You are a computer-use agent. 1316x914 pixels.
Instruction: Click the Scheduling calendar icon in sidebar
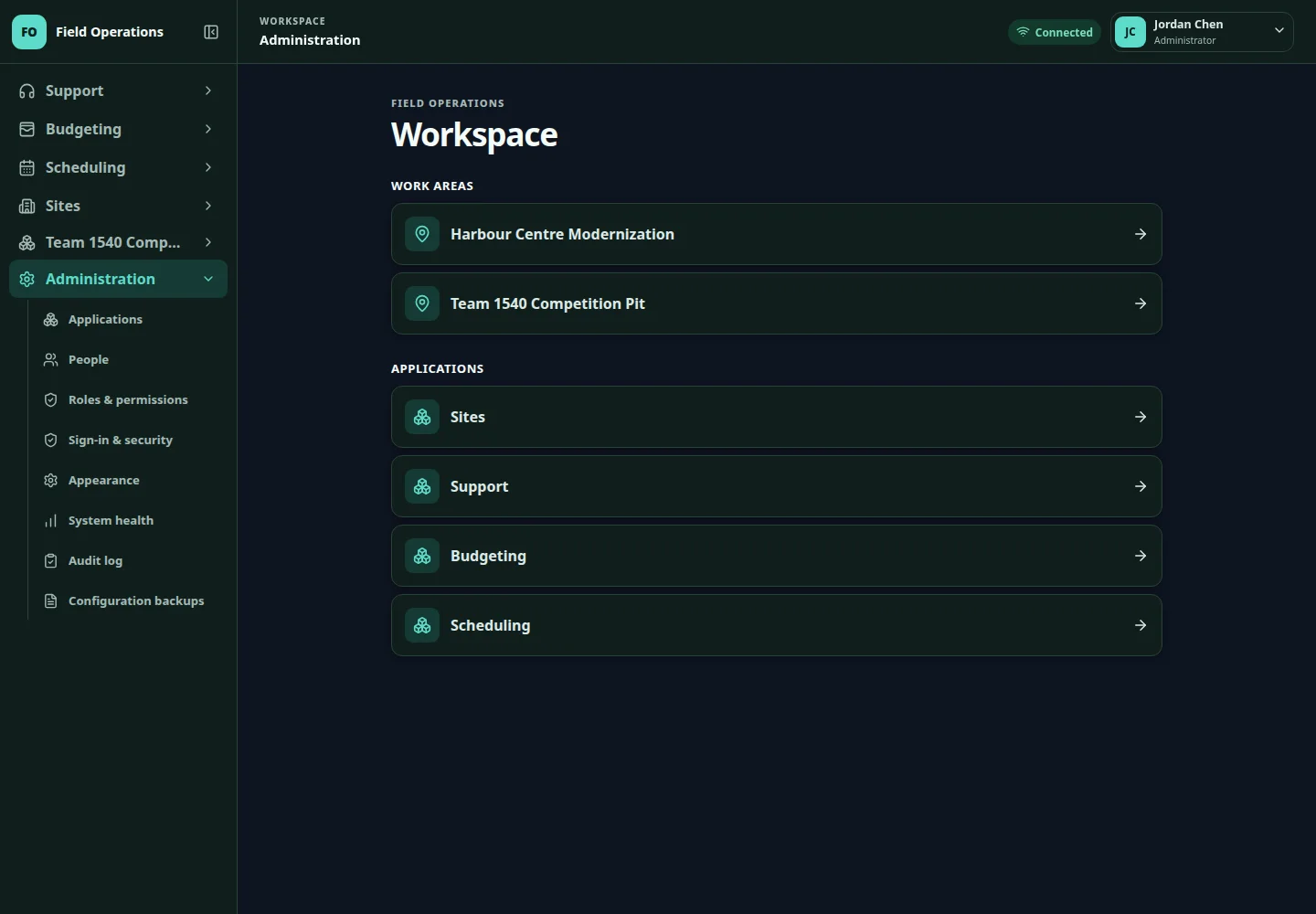pos(27,167)
